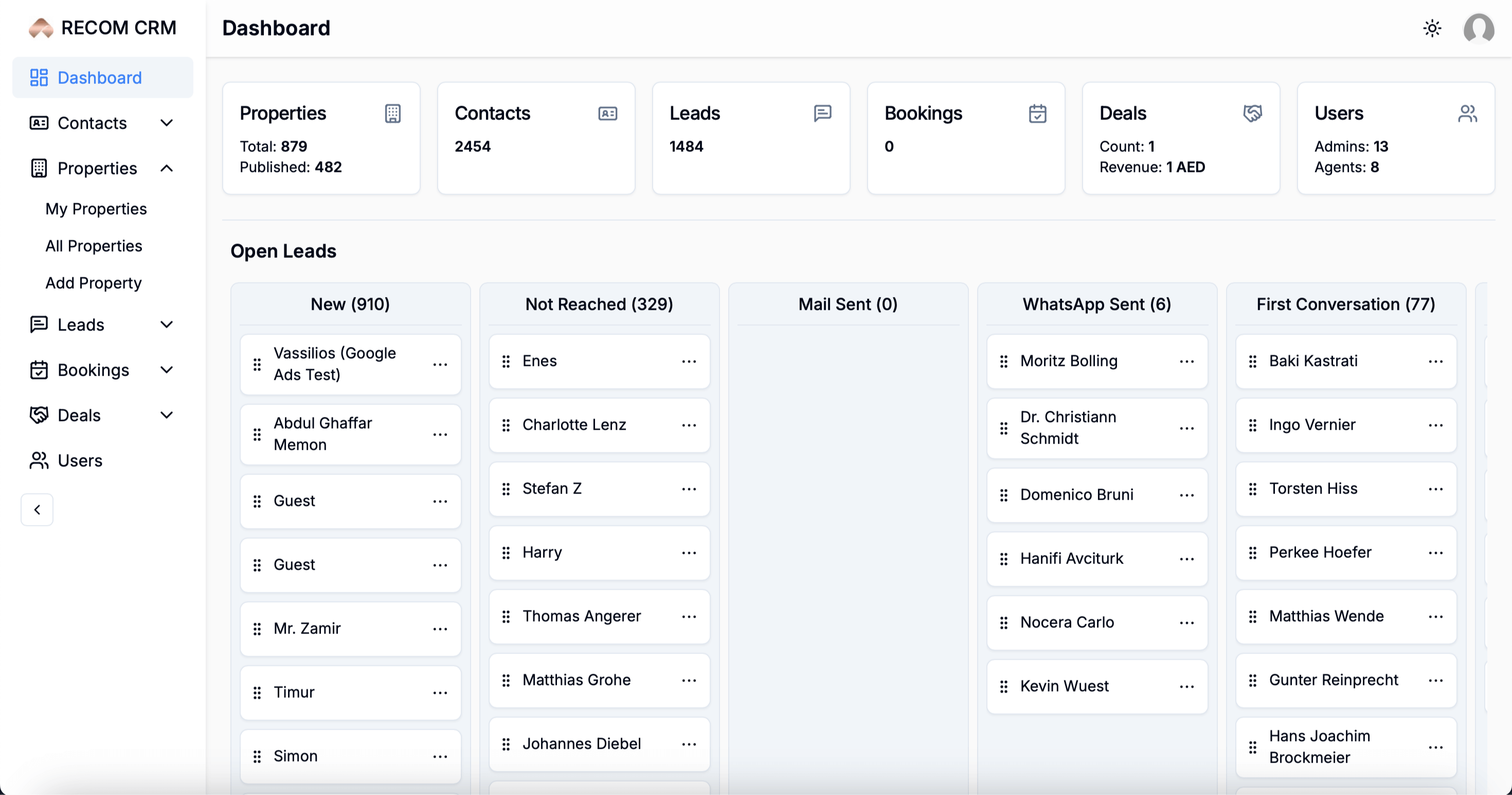Grab drag handle on Moritz Bolling card
The height and width of the screenshot is (795, 1512).
point(1004,361)
